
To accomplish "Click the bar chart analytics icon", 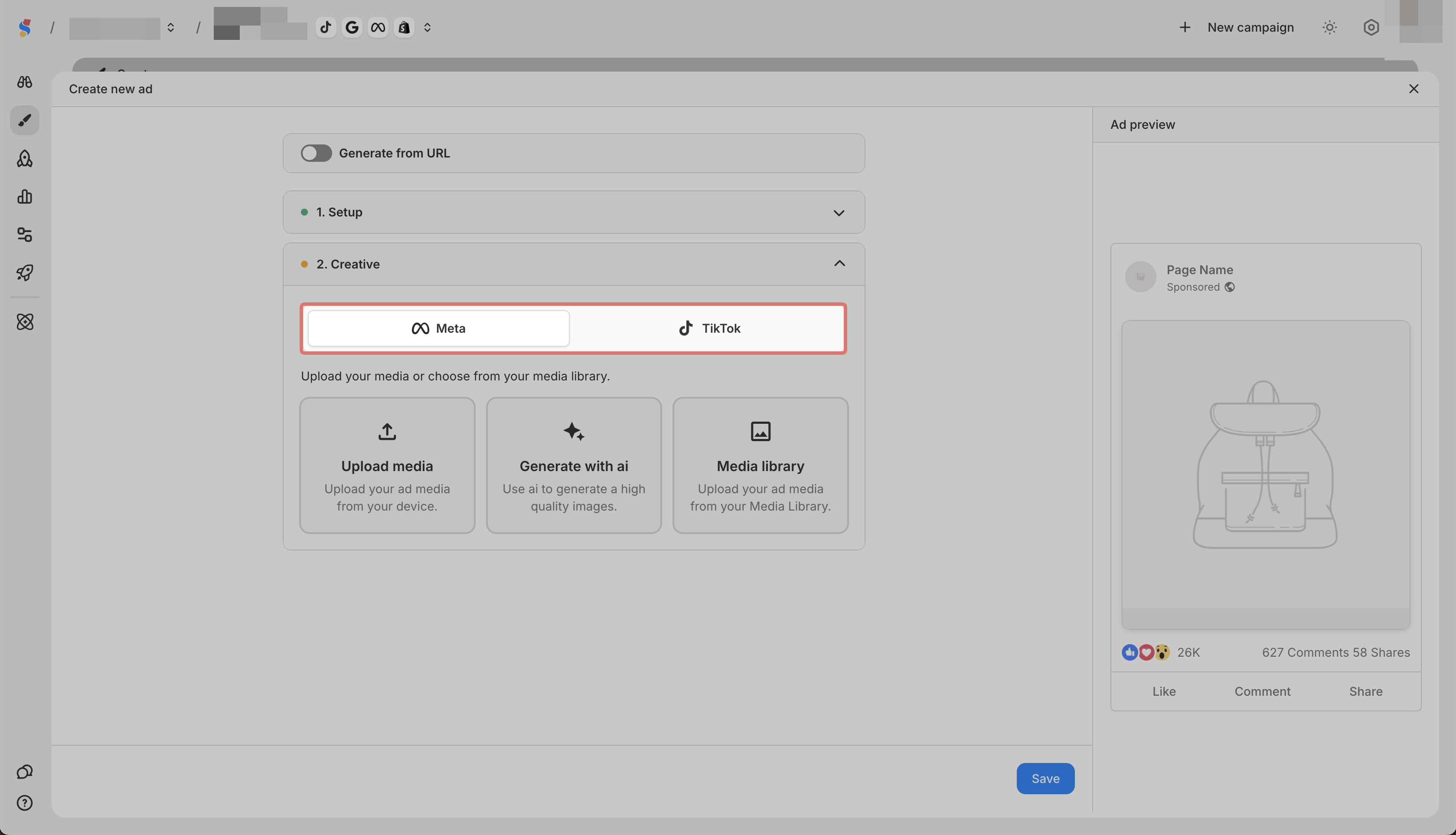I will click(x=25, y=196).
